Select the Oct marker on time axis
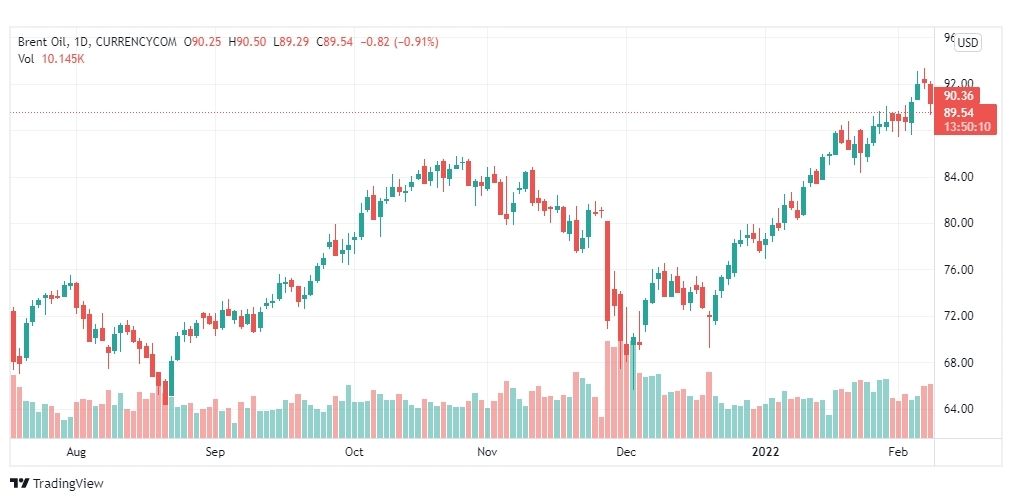This screenshot has width=1012, height=501. [x=354, y=452]
